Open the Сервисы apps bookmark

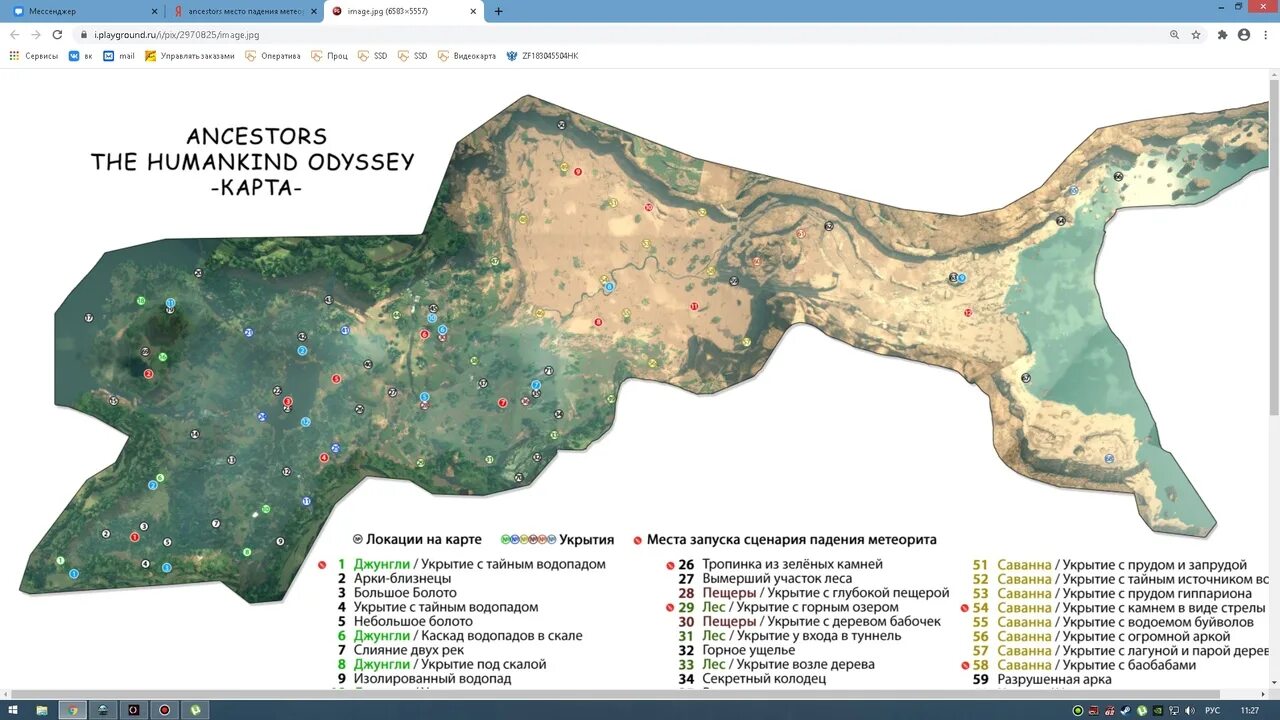pyautogui.click(x=34, y=56)
